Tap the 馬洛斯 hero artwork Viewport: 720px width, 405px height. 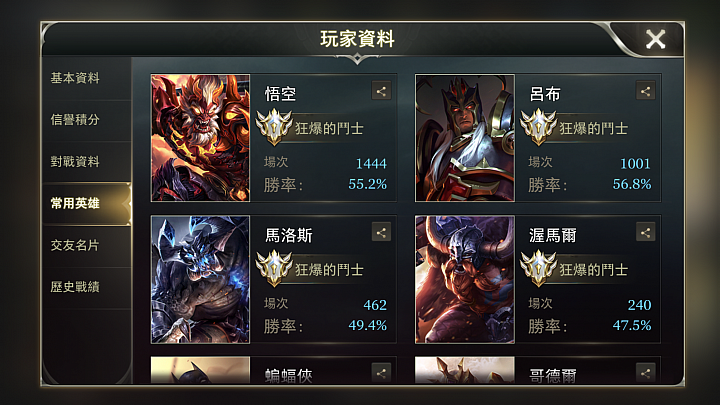(x=201, y=280)
